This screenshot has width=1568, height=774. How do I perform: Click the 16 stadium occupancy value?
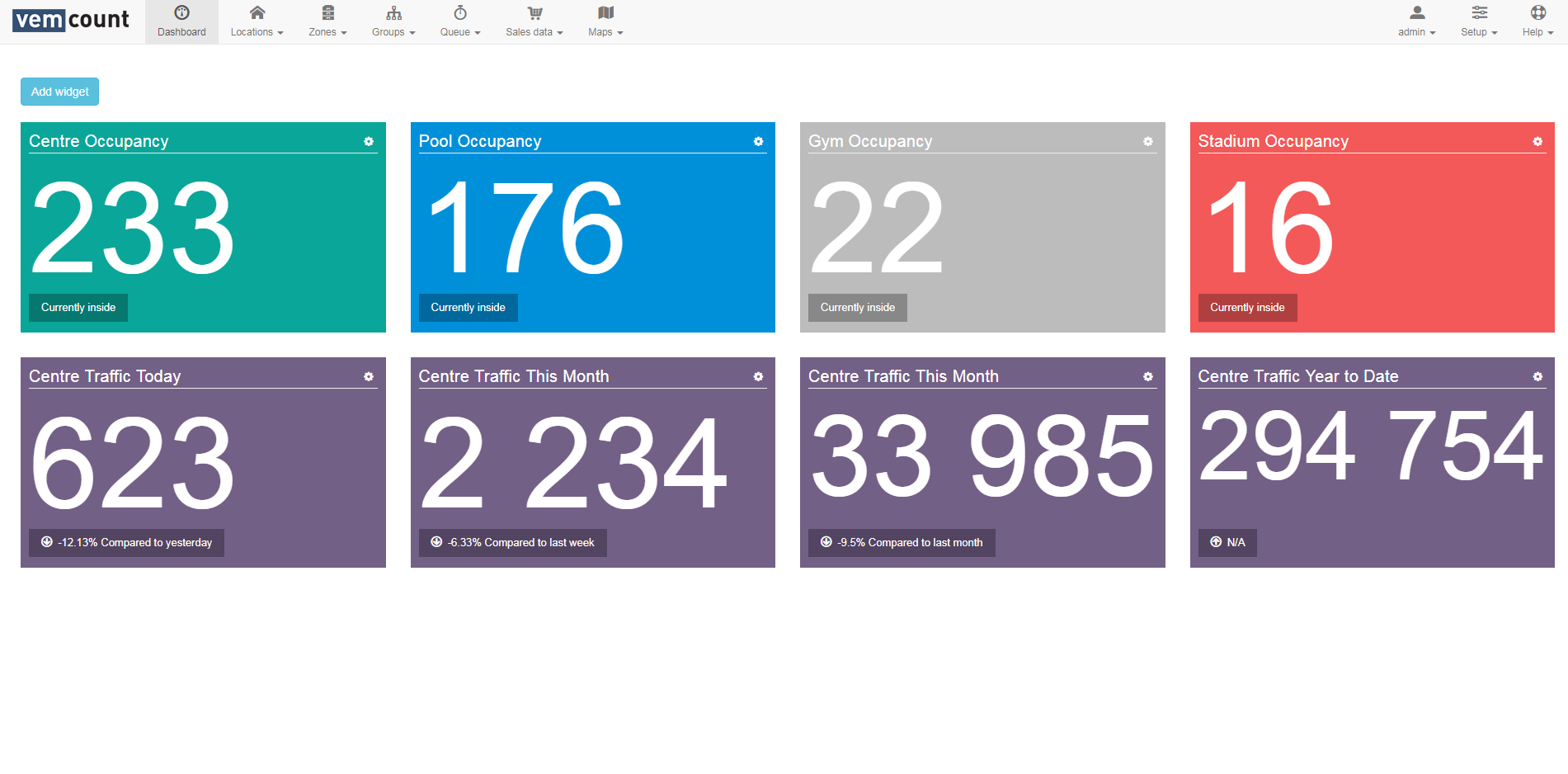[x=1271, y=229]
